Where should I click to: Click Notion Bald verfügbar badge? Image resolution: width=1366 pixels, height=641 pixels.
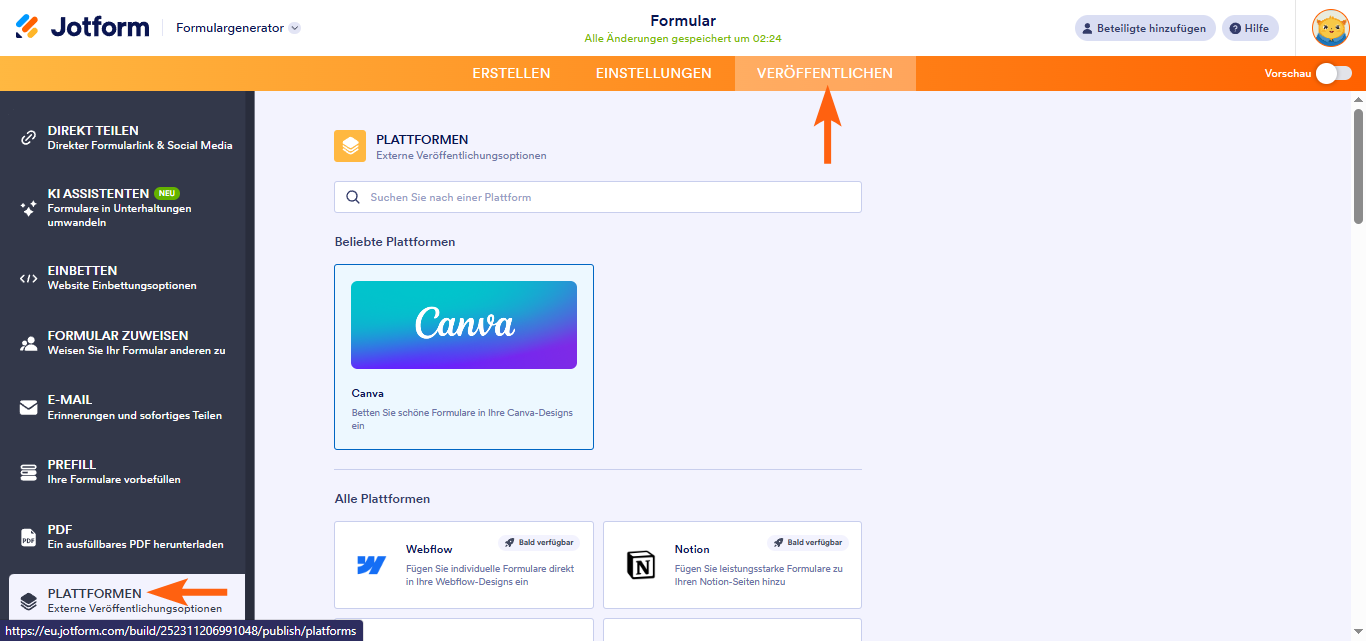(808, 542)
